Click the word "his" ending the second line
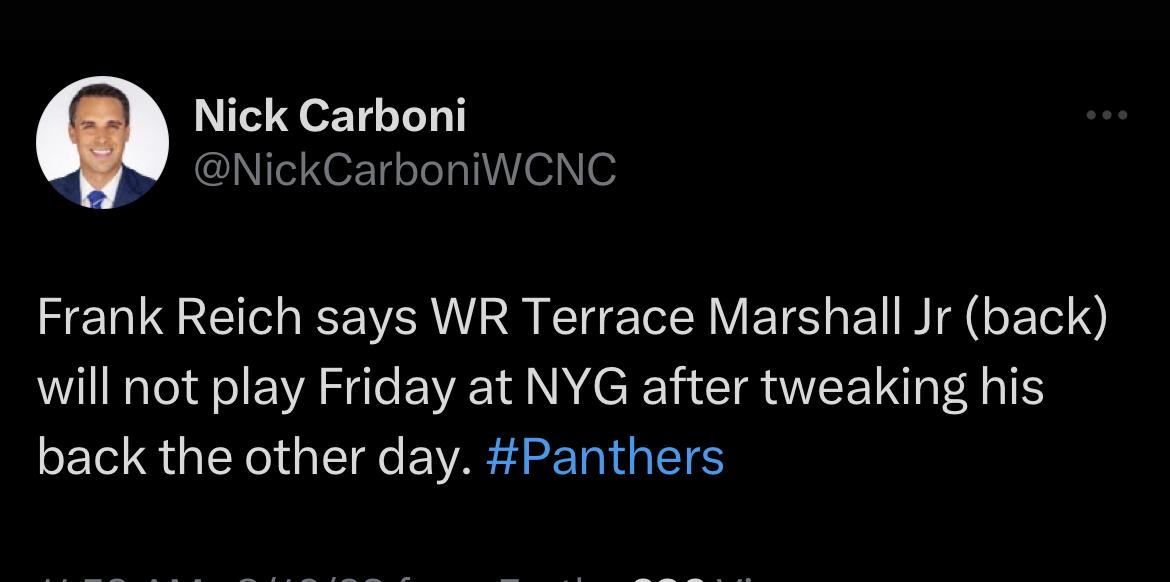 (x=1010, y=388)
